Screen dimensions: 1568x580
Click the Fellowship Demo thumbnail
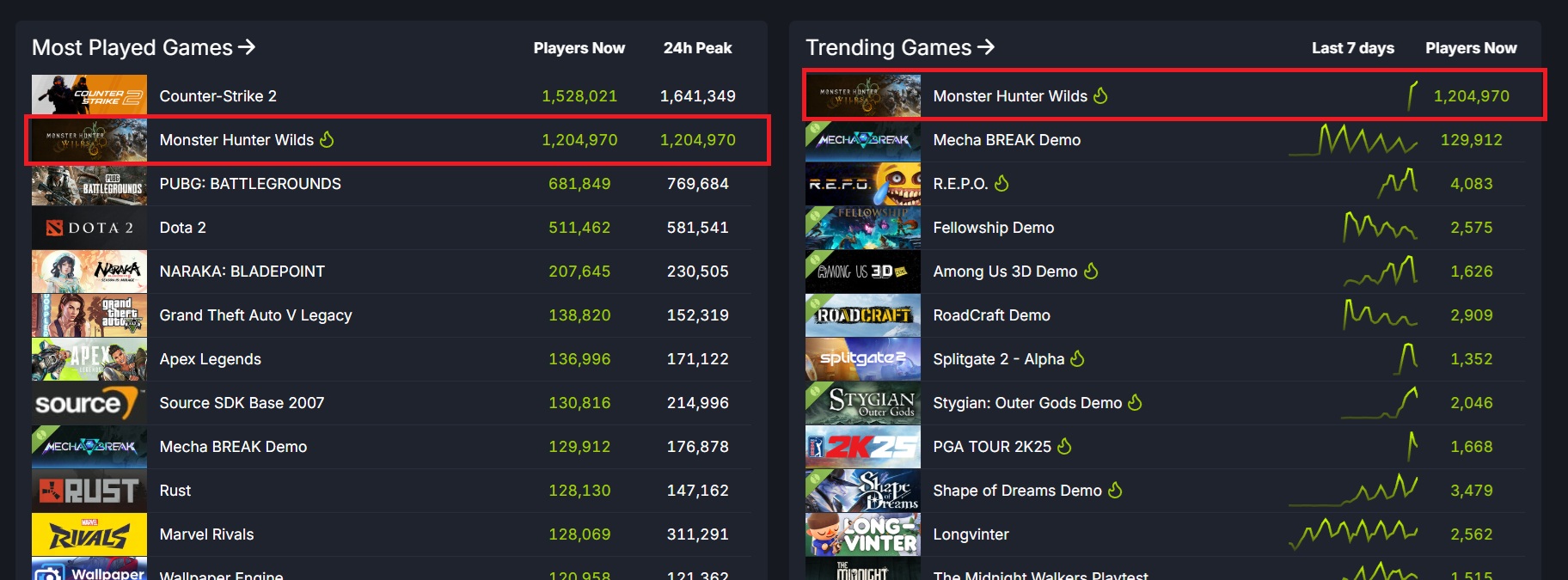click(x=863, y=227)
